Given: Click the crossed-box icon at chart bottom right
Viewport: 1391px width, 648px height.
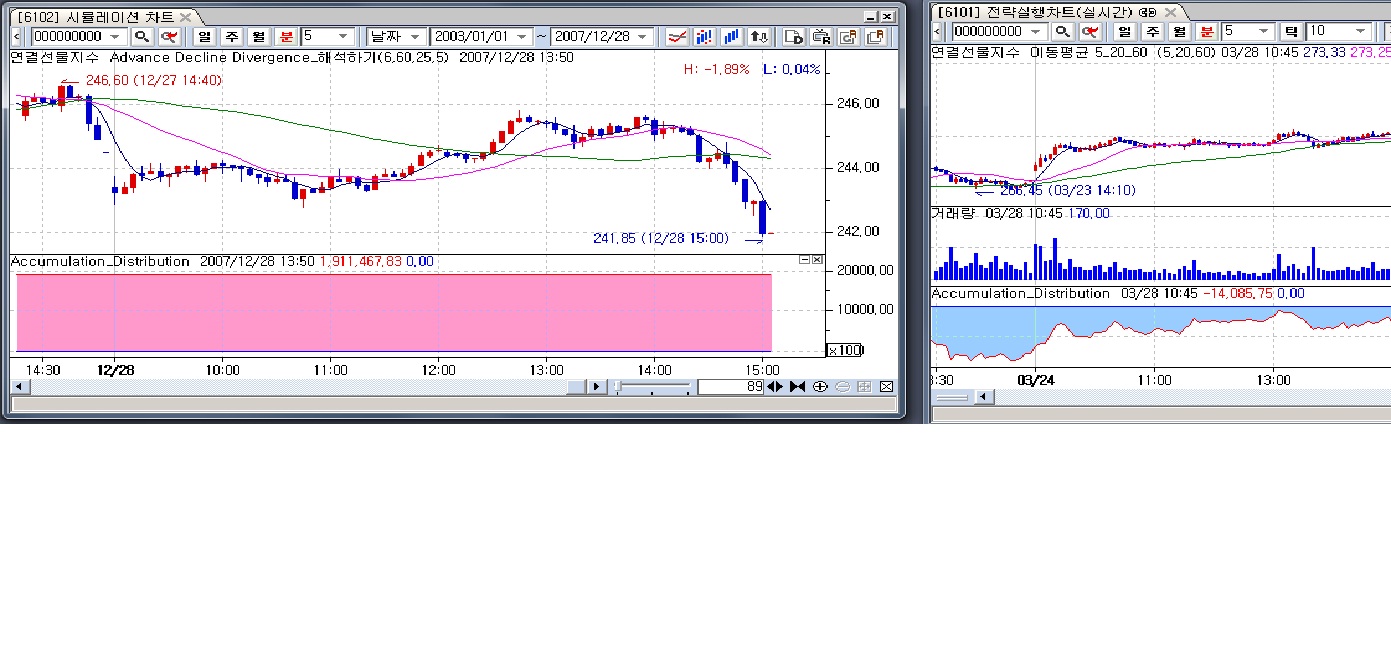Looking at the screenshot, I should coord(885,387).
